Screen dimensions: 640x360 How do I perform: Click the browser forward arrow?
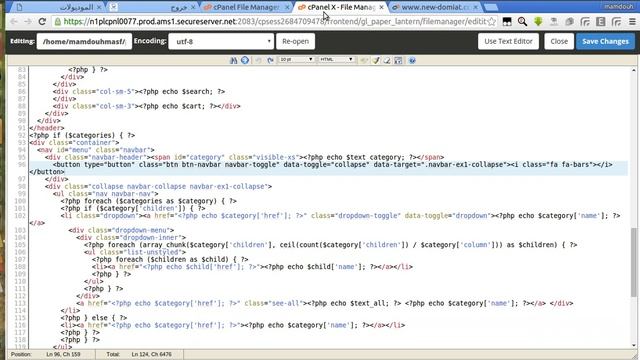pyautogui.click(x=28, y=22)
